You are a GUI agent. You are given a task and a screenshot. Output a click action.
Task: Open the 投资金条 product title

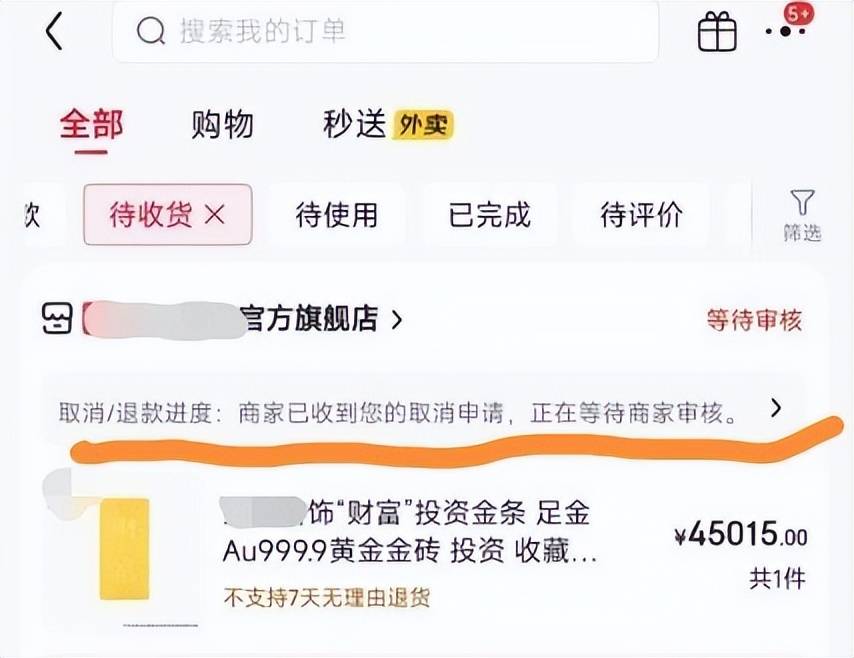coord(410,532)
